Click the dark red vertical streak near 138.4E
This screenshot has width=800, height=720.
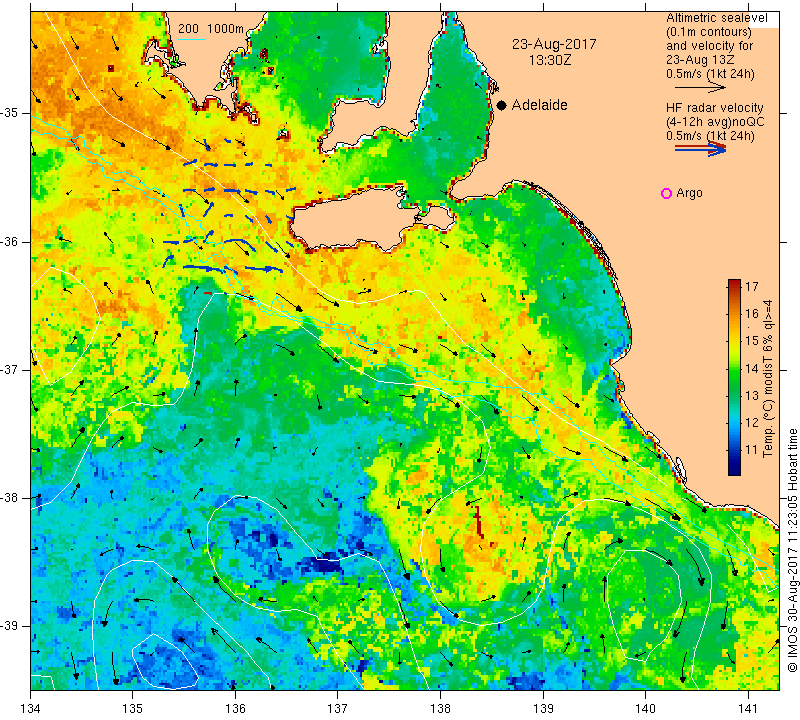tap(479, 522)
